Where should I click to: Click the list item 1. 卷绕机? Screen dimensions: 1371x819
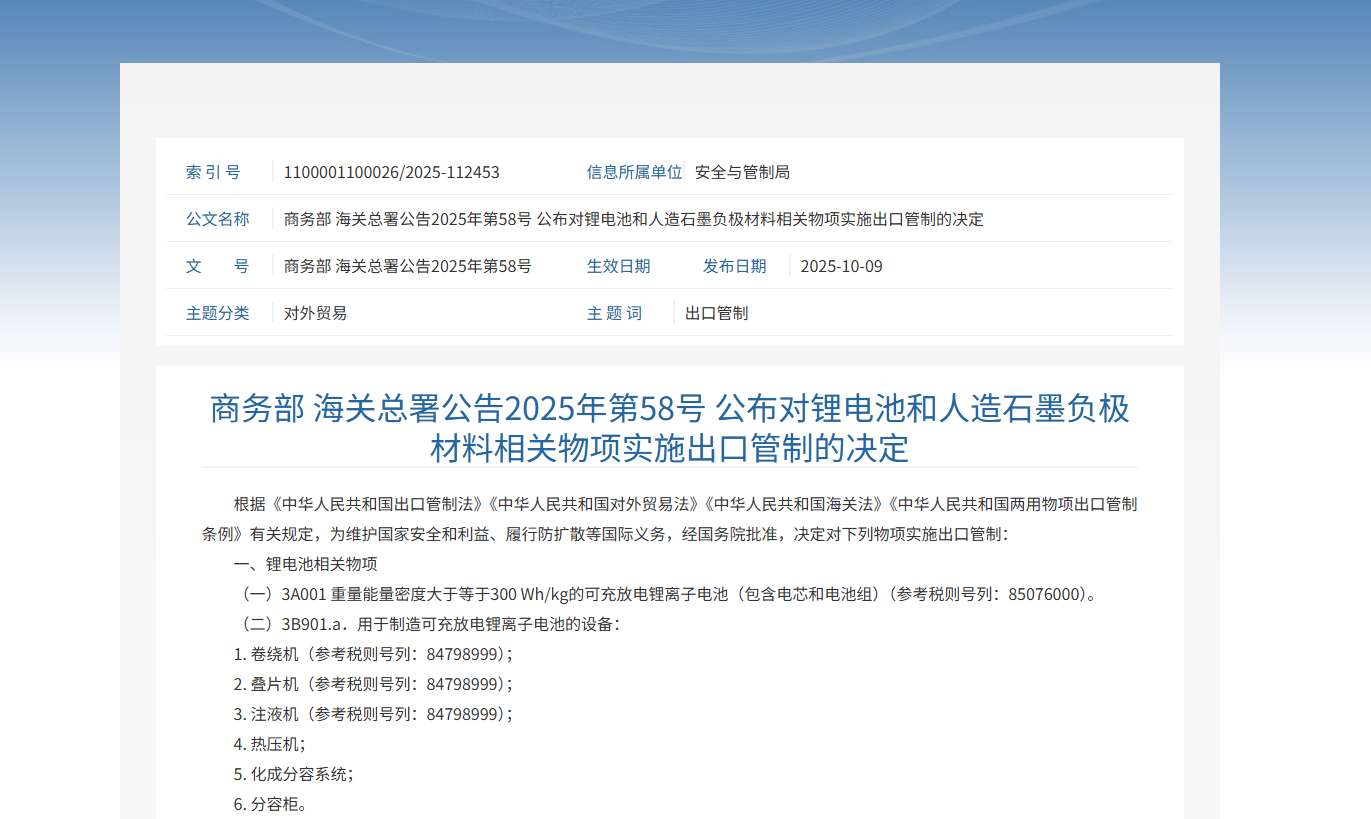(x=372, y=654)
